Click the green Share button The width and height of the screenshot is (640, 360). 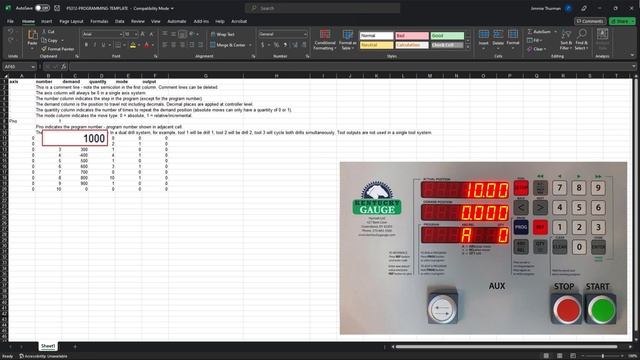pos(622,21)
